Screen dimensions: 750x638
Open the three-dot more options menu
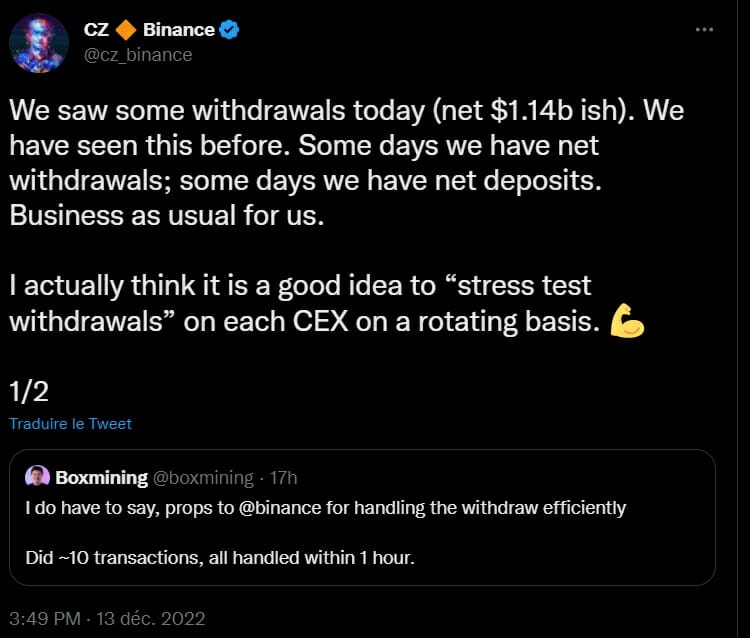(705, 30)
